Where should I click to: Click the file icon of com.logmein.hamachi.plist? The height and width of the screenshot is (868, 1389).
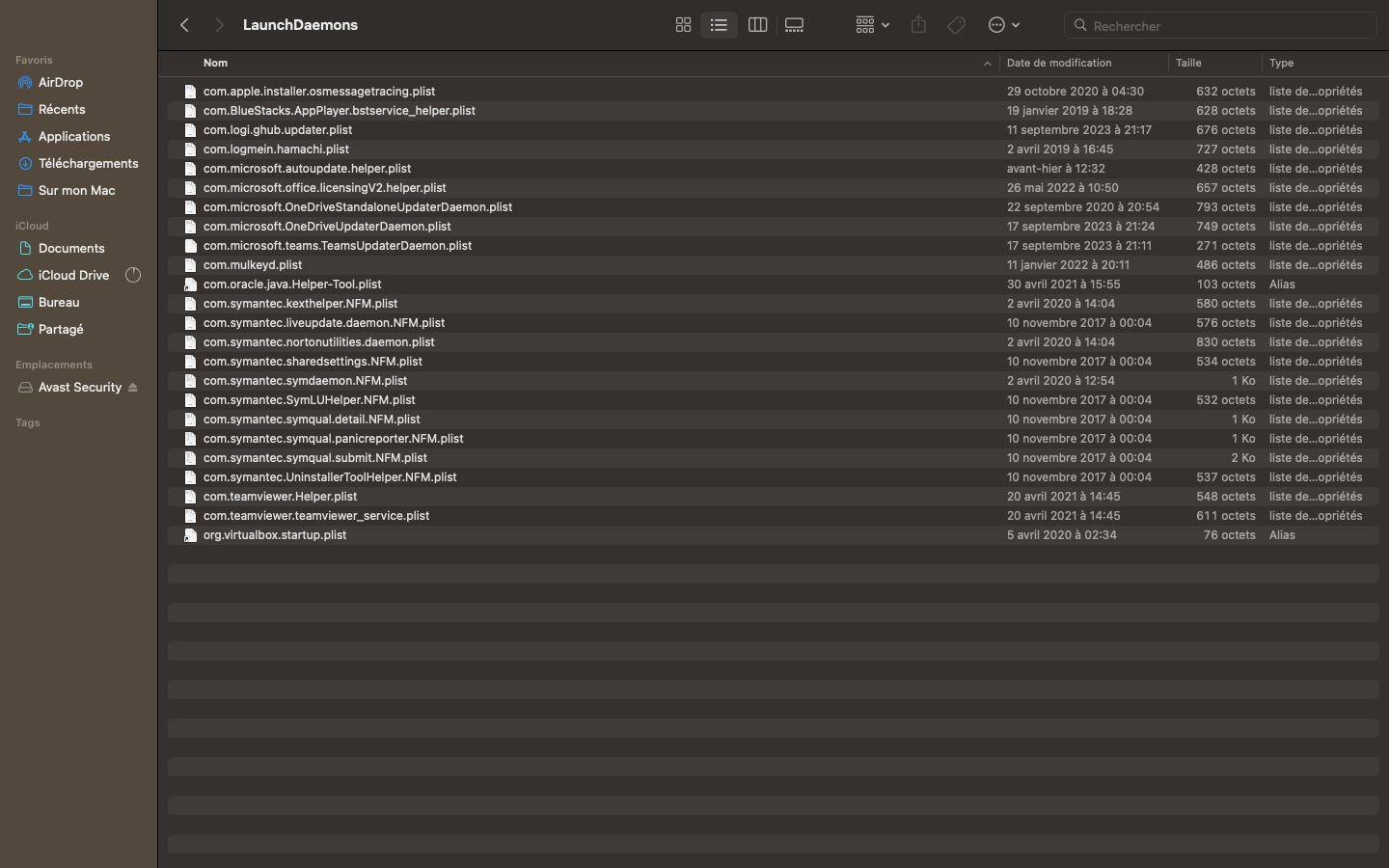click(x=190, y=149)
